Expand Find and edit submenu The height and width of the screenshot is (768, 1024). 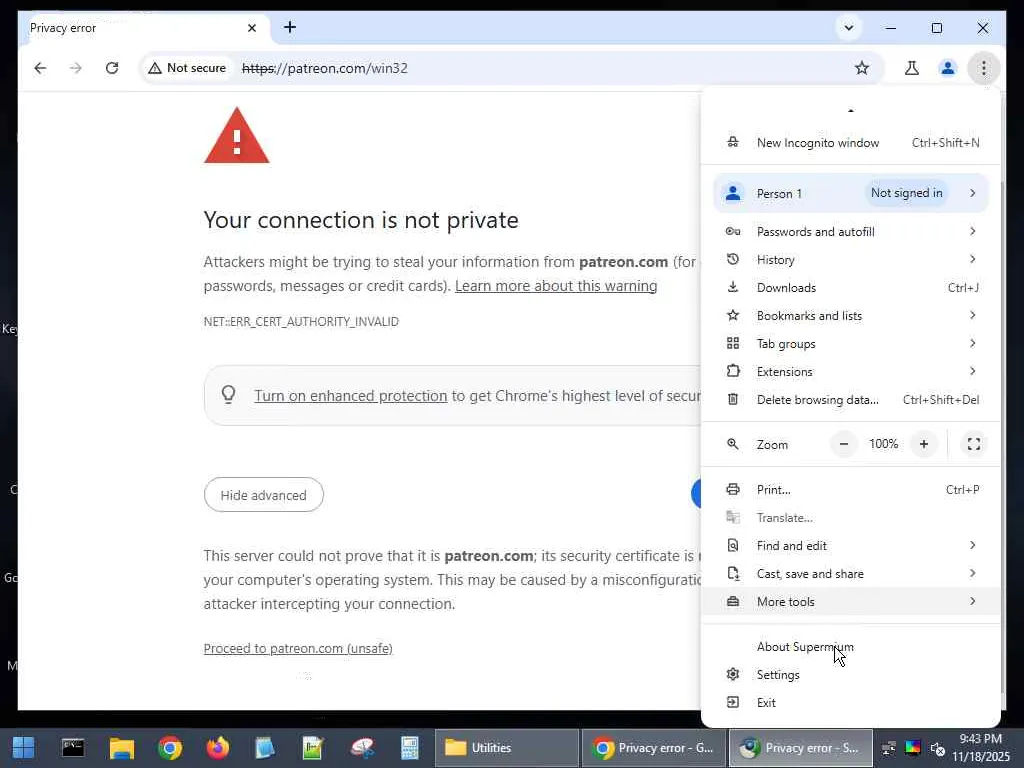tap(850, 545)
